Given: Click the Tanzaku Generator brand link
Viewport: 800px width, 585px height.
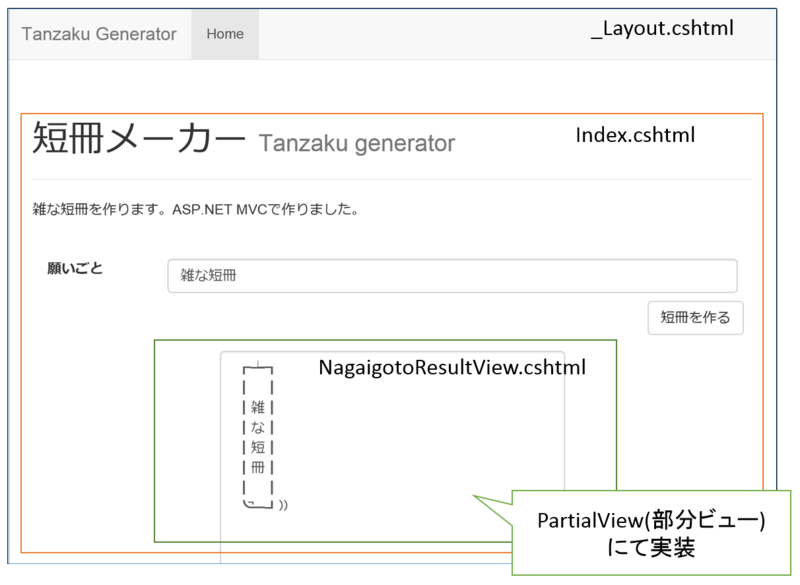Looking at the screenshot, I should click(x=99, y=34).
